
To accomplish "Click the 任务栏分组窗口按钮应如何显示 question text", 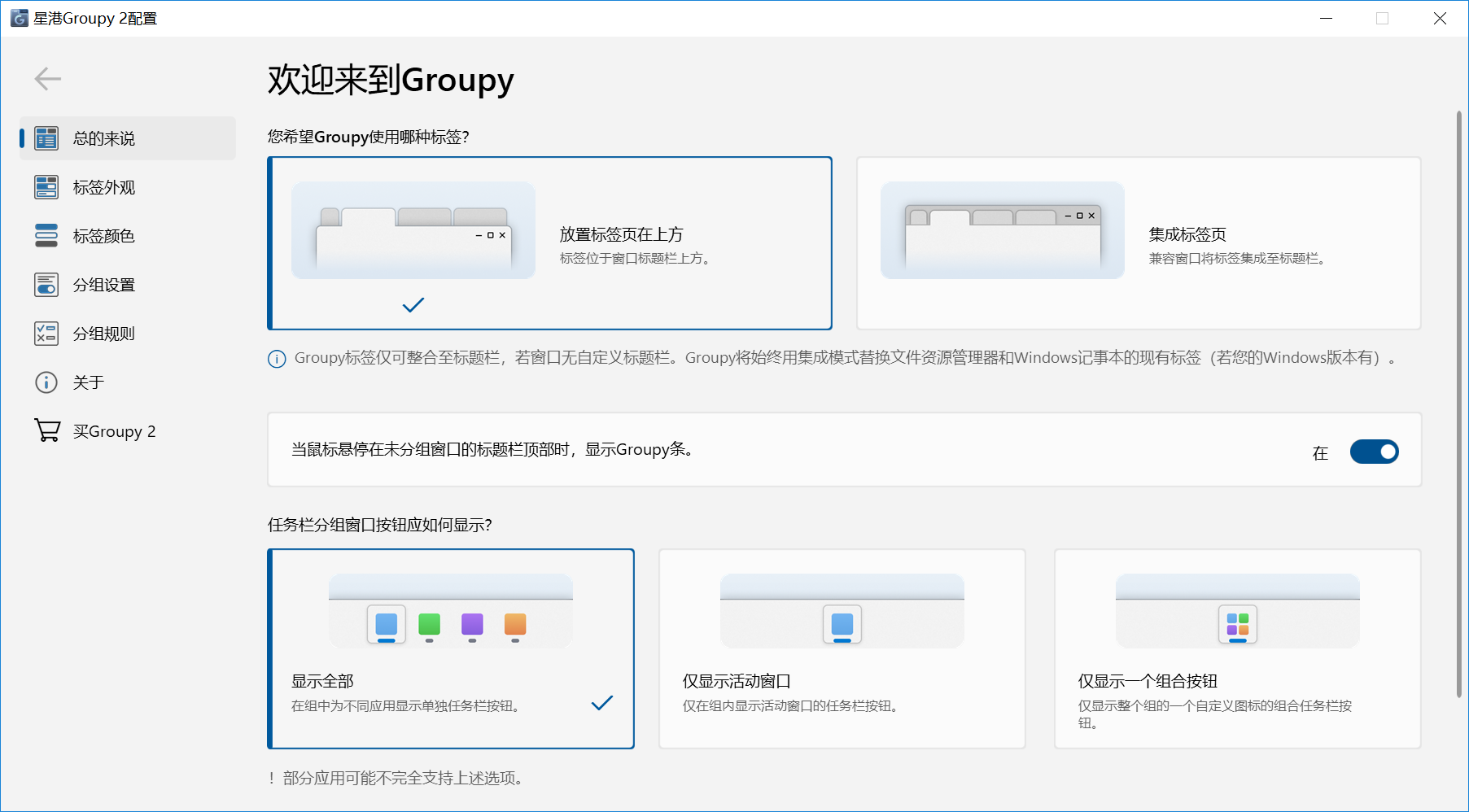I will (380, 525).
